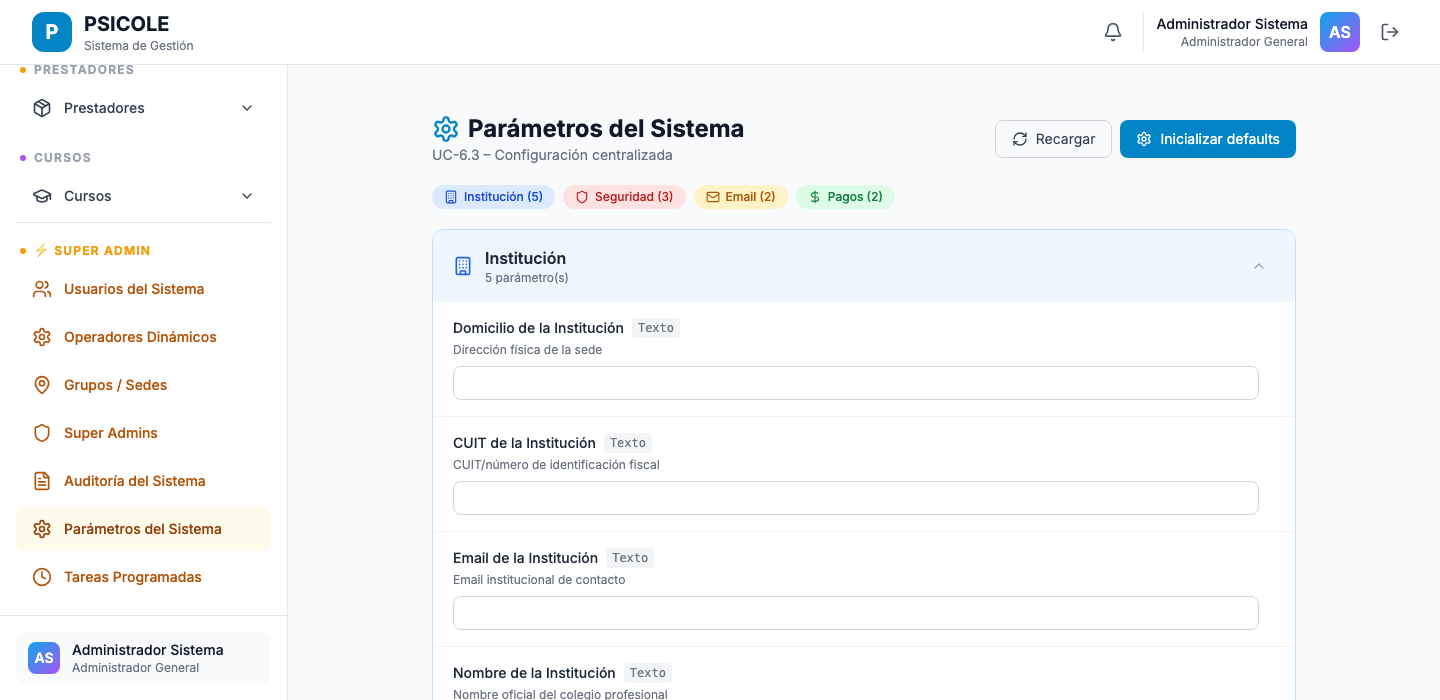
Task: Click the Prestadores menu label
Action: coord(104,108)
